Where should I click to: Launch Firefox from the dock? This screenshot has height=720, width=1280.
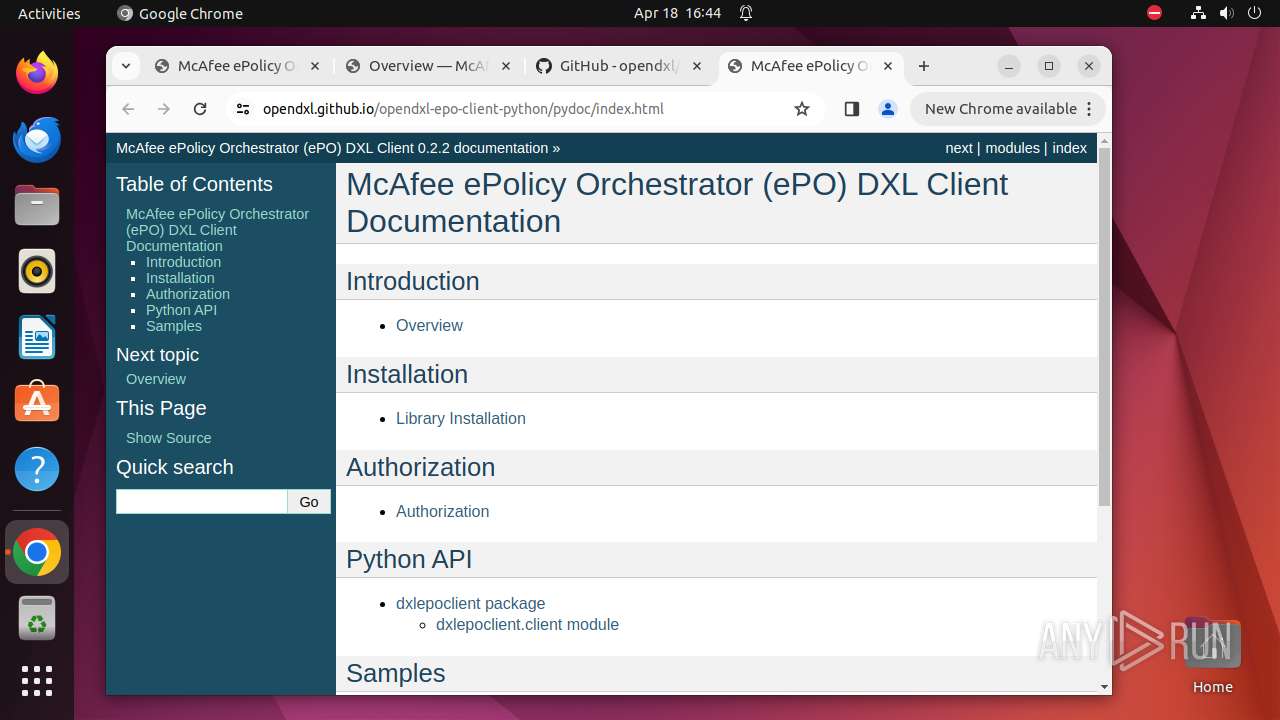[37, 73]
